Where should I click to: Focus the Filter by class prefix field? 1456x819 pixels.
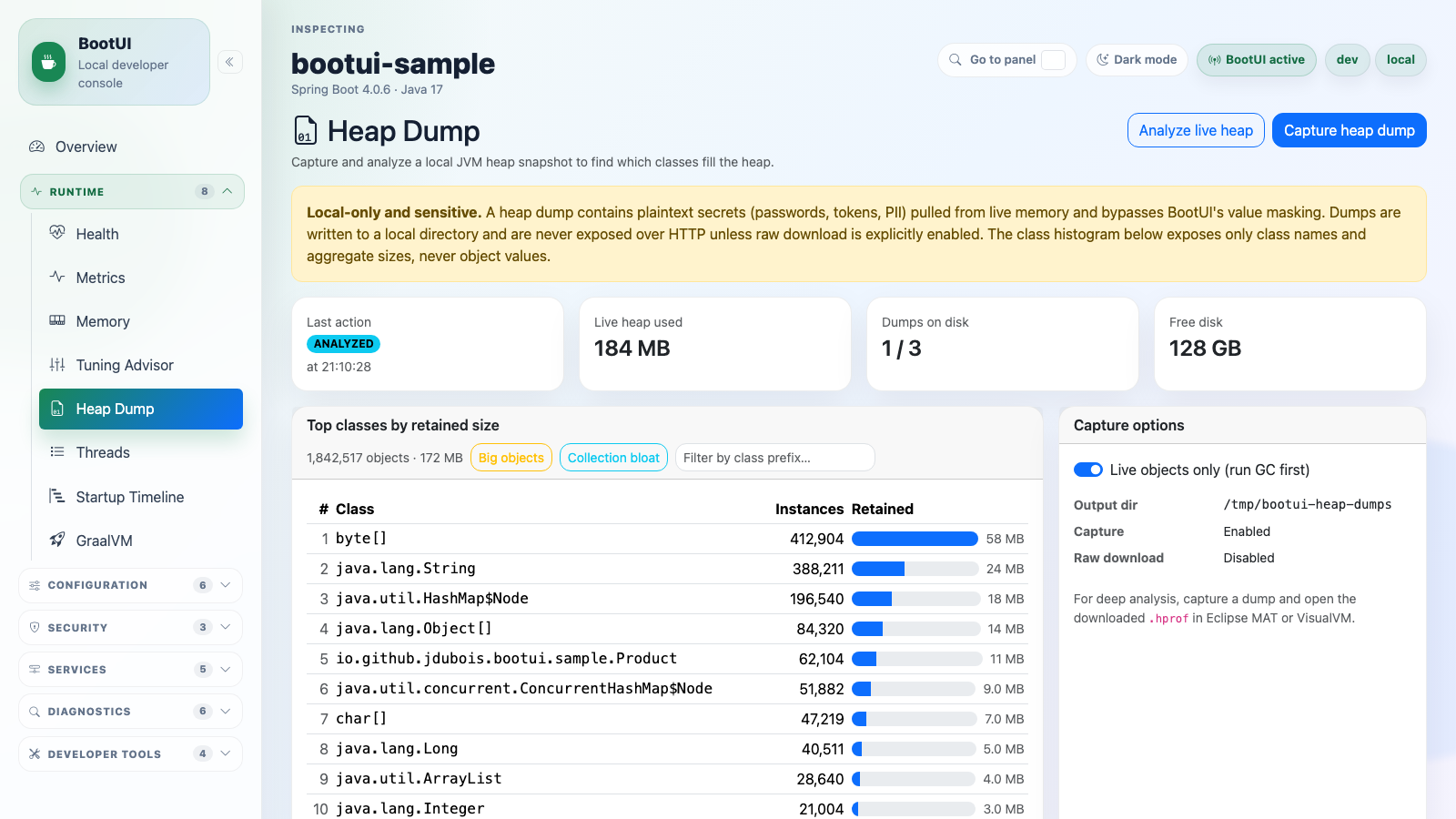click(774, 458)
